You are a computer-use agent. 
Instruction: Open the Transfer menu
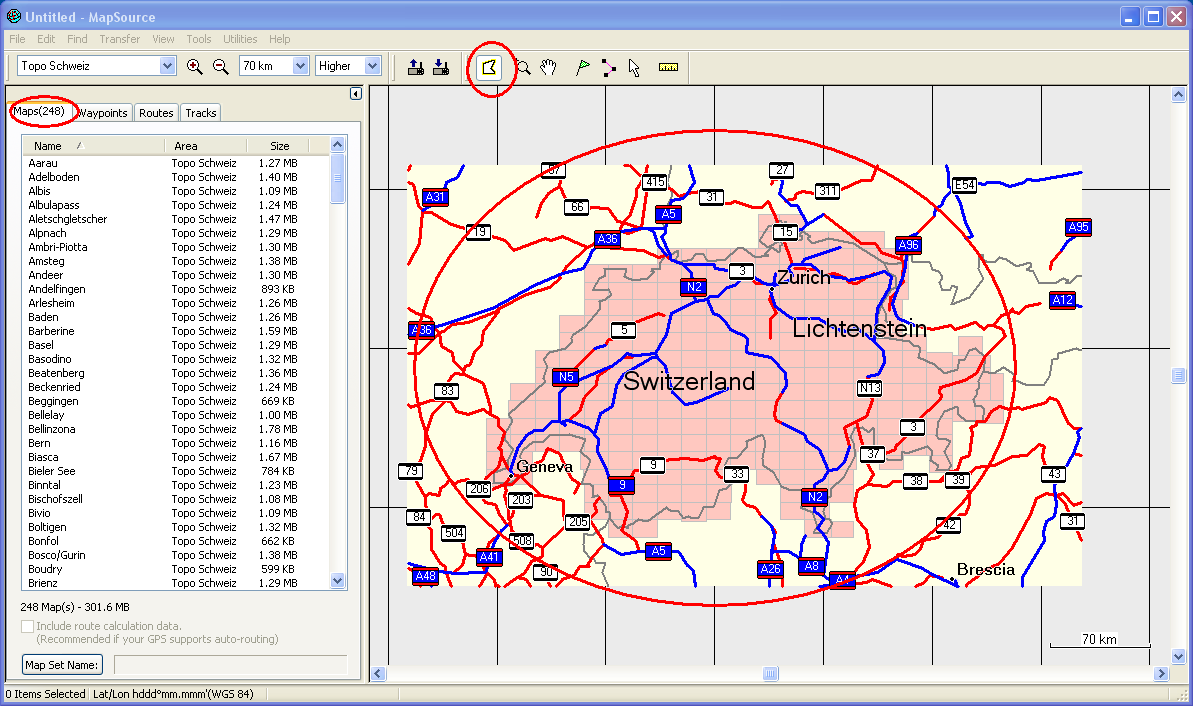119,39
